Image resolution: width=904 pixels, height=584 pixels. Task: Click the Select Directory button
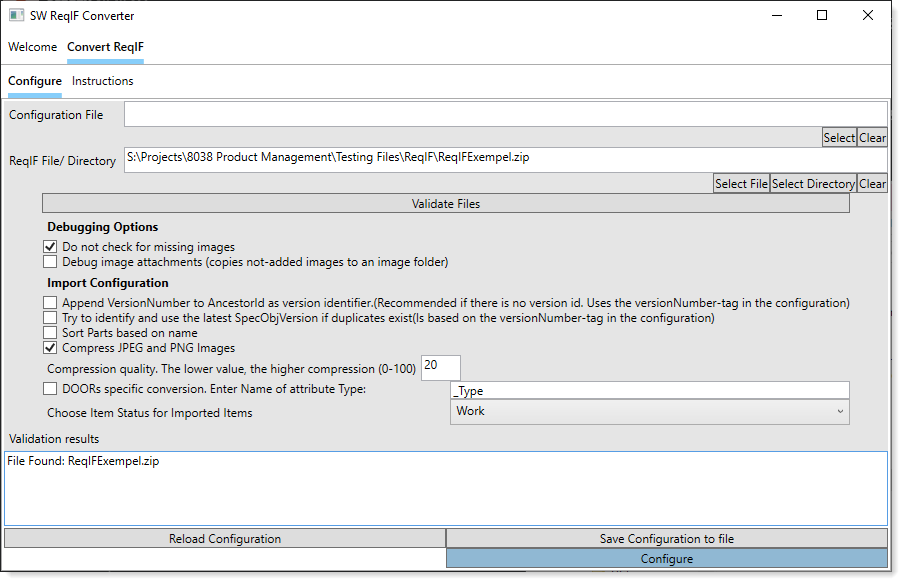(x=813, y=184)
